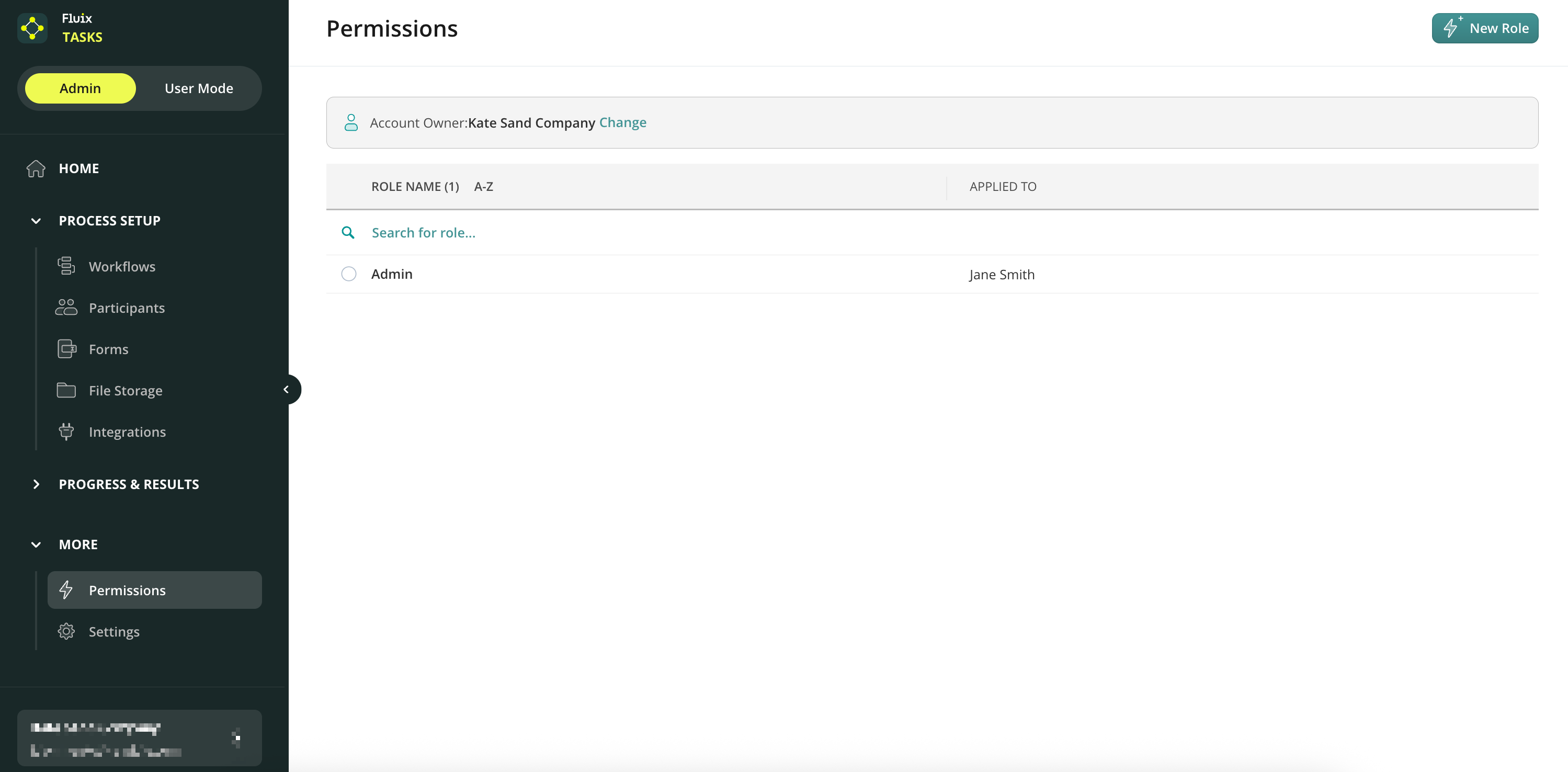
Task: Collapse the sidebar with arrow handle
Action: (286, 390)
